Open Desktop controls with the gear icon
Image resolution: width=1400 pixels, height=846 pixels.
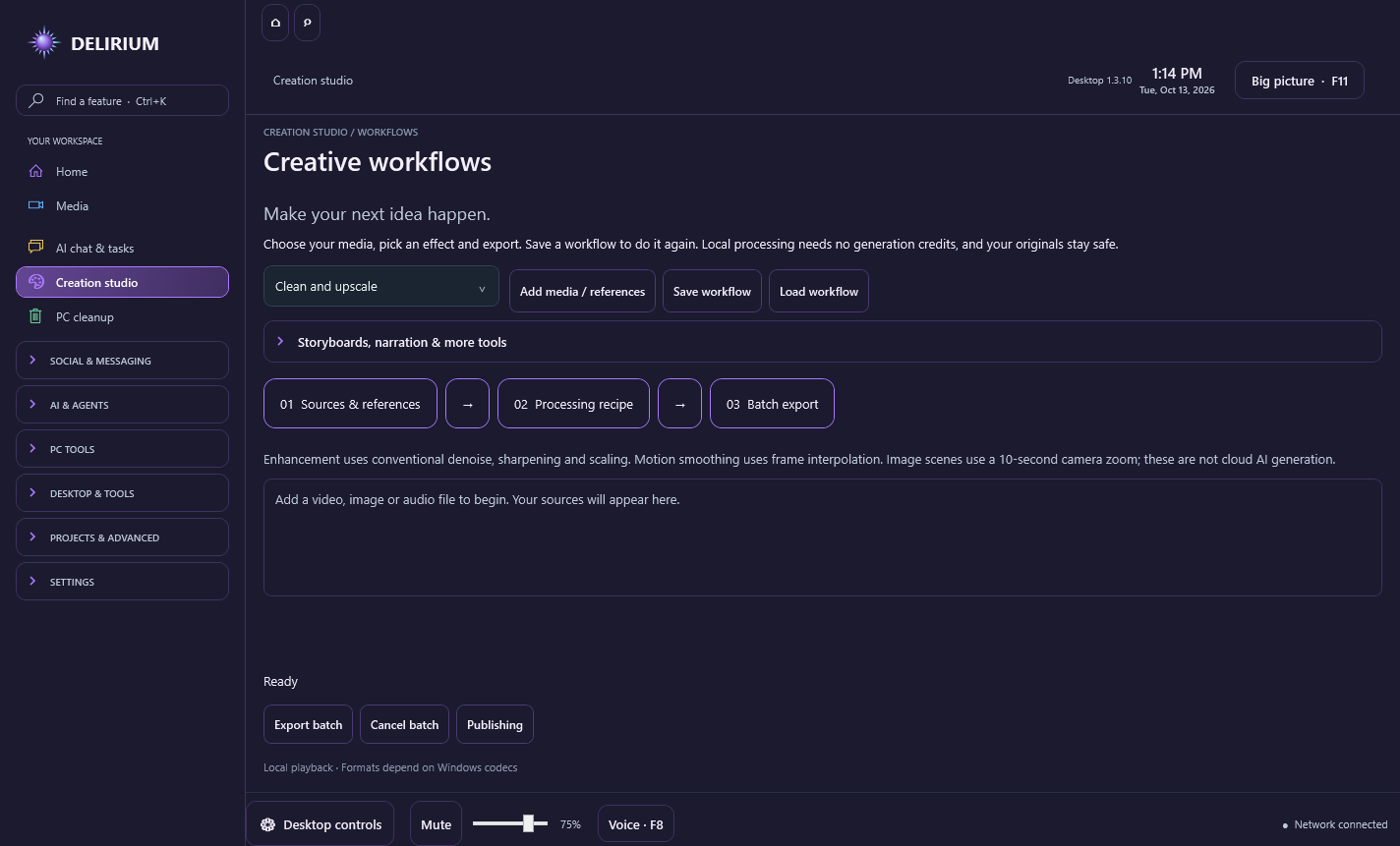click(x=321, y=824)
